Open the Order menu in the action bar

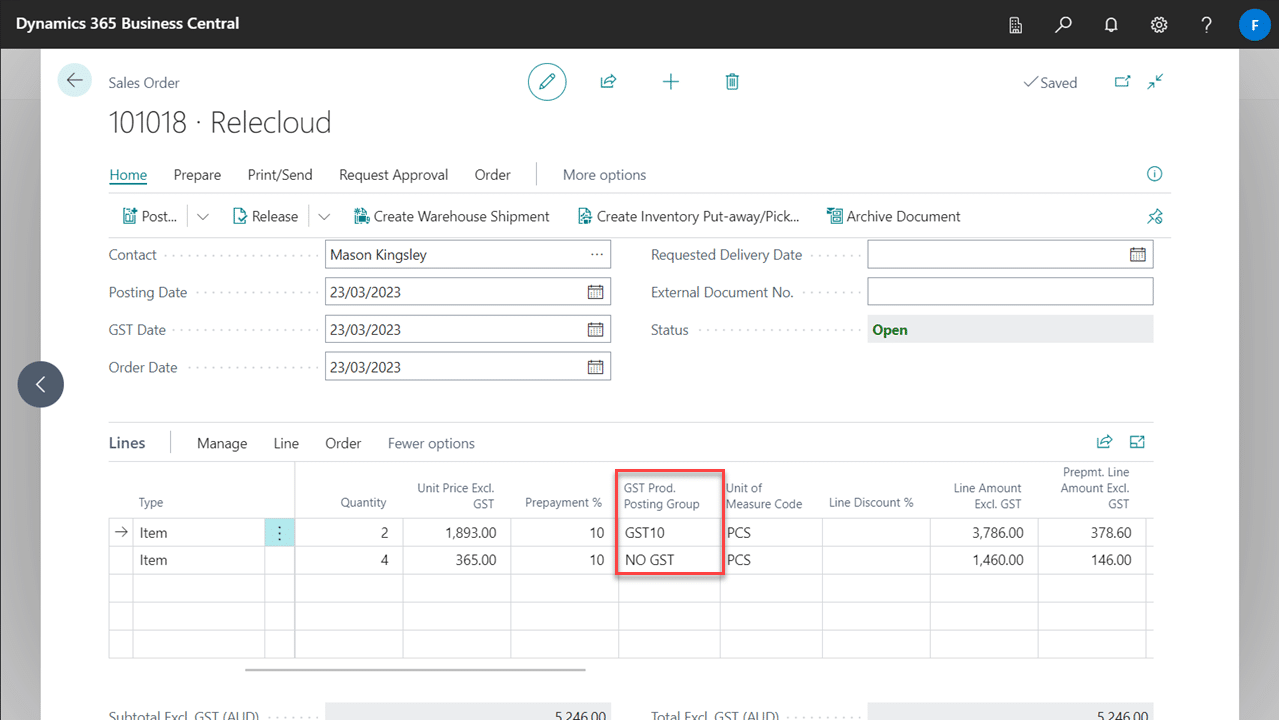click(x=492, y=175)
